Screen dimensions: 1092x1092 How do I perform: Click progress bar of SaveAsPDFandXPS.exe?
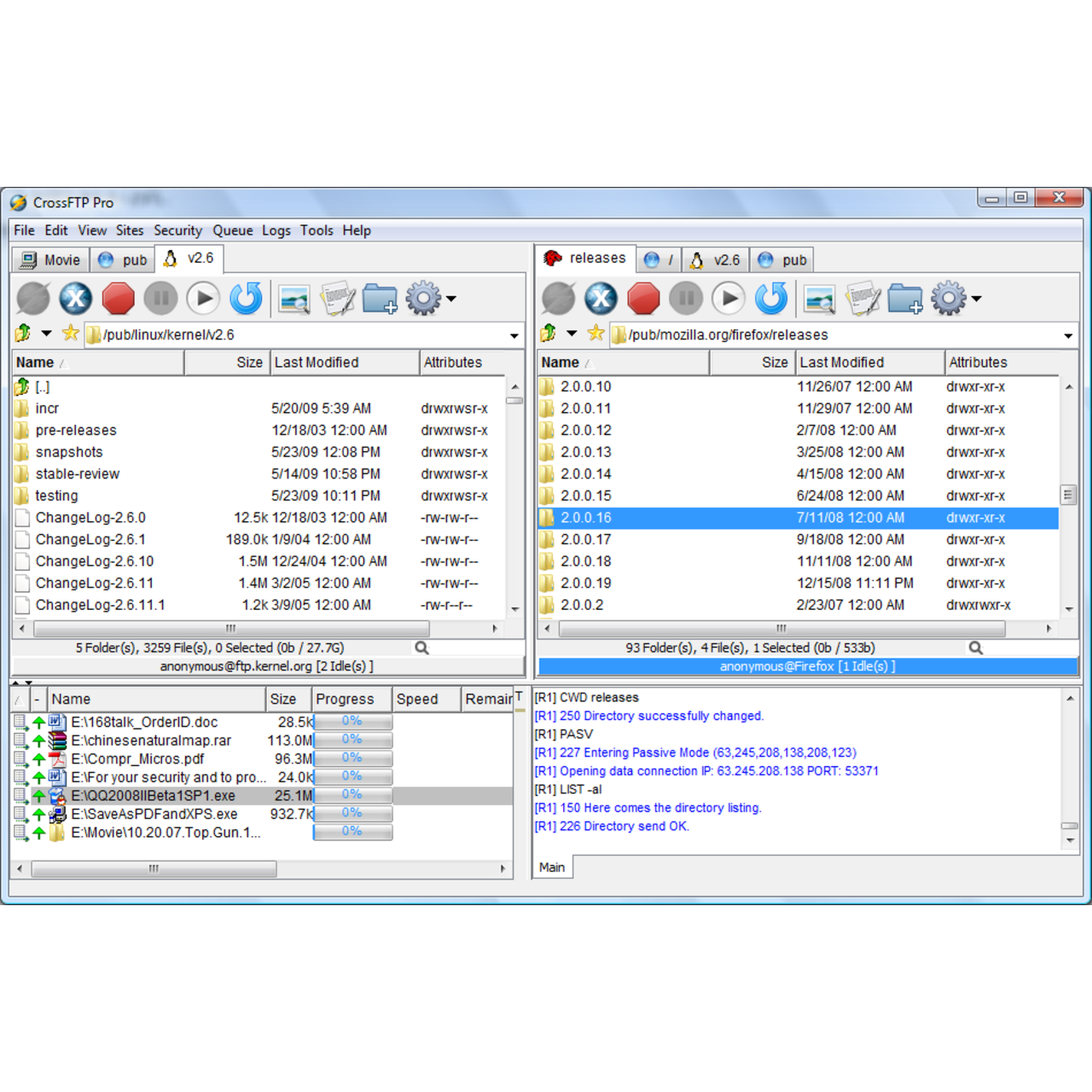tap(352, 814)
